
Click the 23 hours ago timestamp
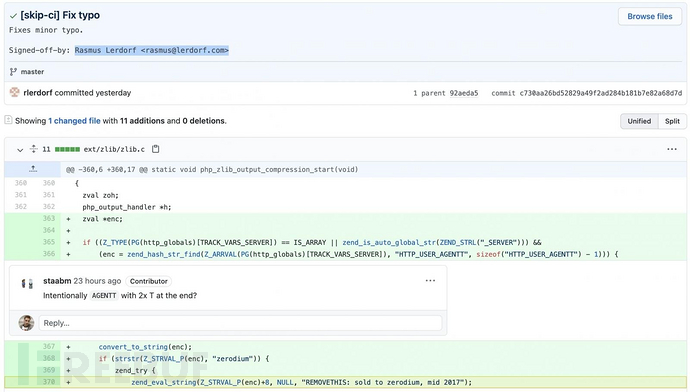[x=97, y=281]
